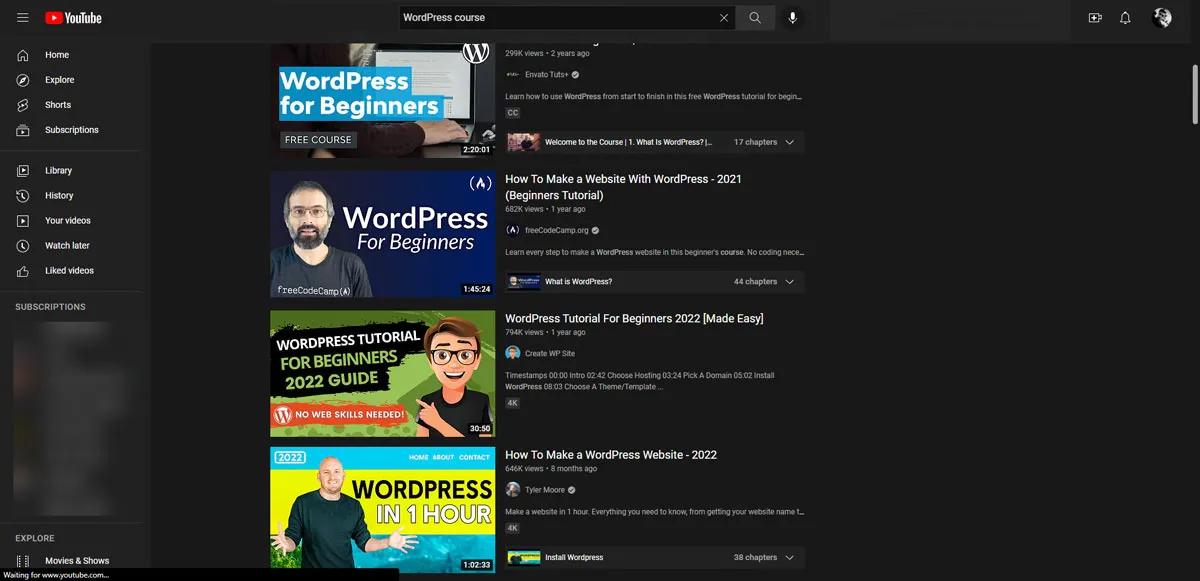Click the 682K views metadata text
The width and height of the screenshot is (1200, 581).
524,210
